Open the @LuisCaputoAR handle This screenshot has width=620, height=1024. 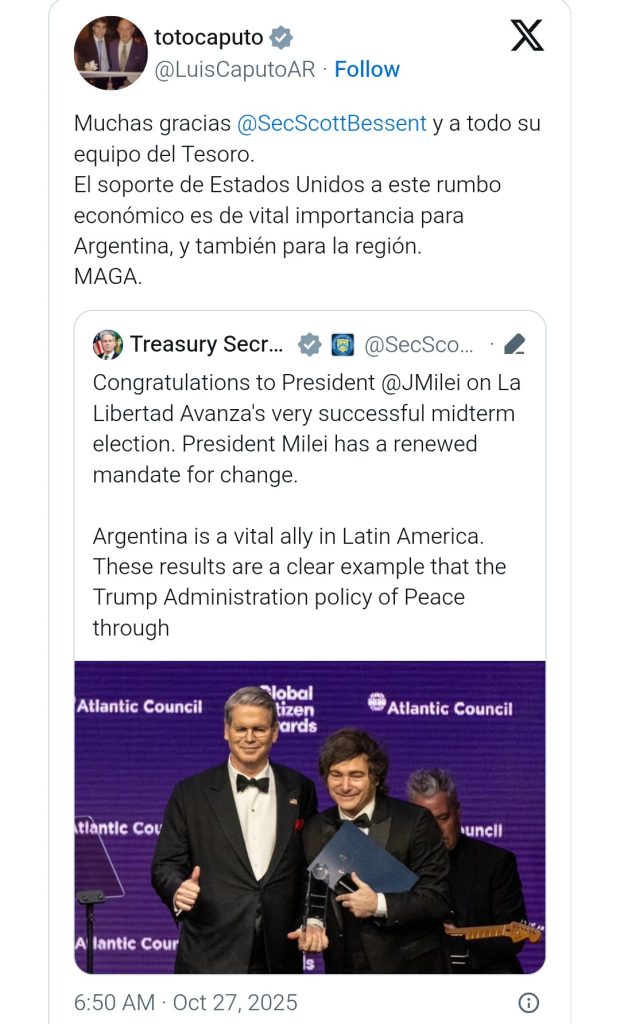[234, 69]
